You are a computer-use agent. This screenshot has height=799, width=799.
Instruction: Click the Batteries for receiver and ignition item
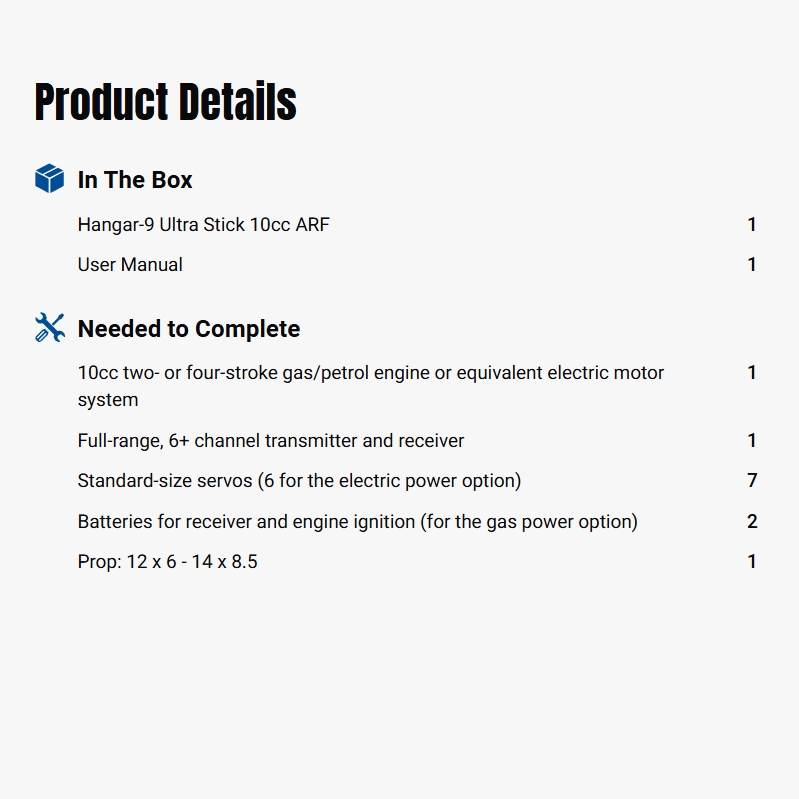(x=357, y=521)
